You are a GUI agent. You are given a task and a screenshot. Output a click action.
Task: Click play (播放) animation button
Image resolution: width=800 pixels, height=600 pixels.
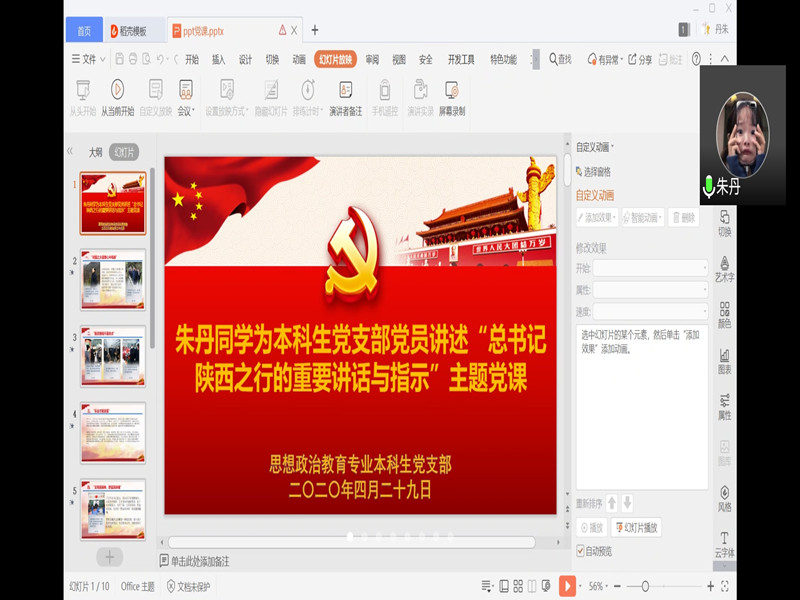point(592,527)
